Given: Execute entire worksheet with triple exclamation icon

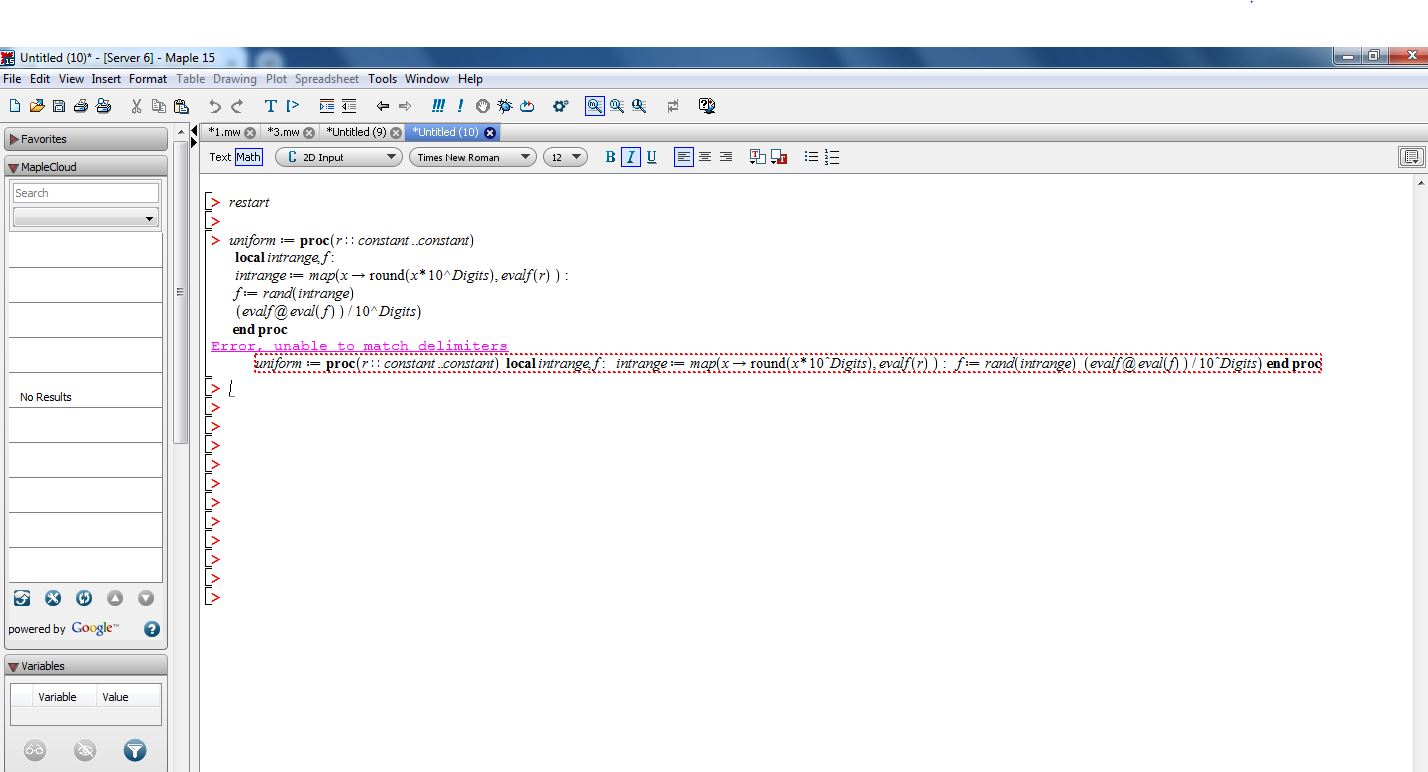Looking at the screenshot, I should coord(438,106).
